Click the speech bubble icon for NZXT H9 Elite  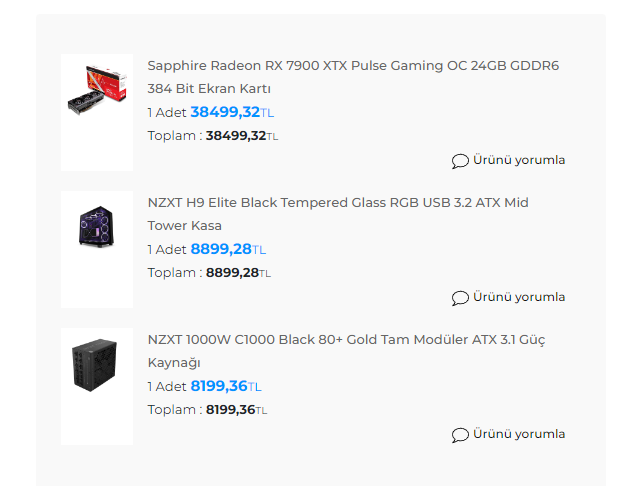coord(460,298)
